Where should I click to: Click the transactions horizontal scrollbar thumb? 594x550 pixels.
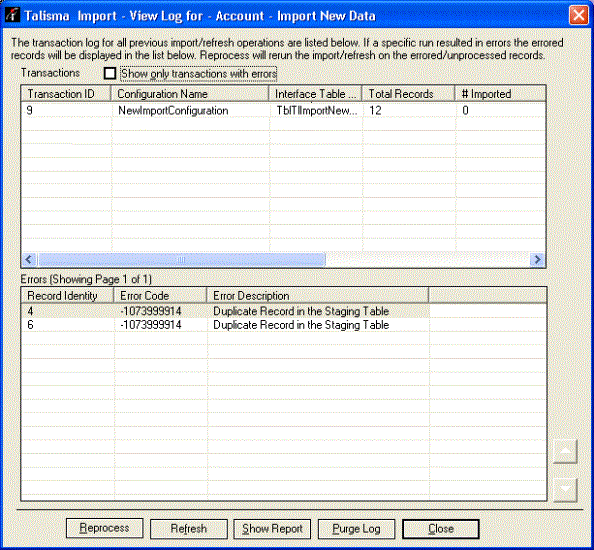pos(181,259)
